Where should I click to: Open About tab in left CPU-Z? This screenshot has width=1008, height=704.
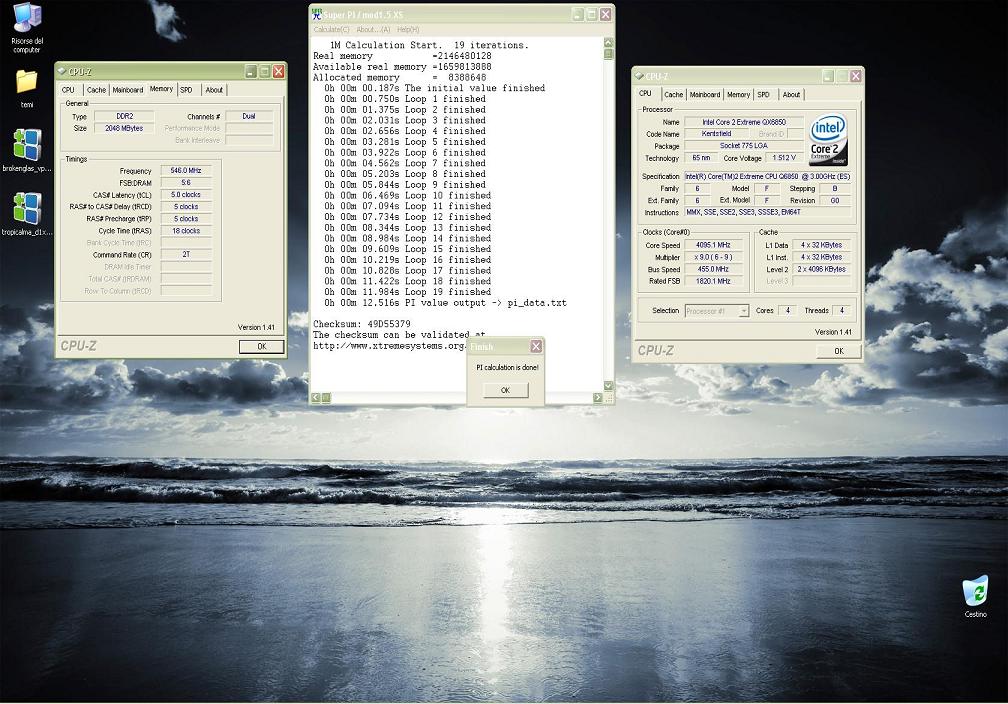pyautogui.click(x=214, y=90)
